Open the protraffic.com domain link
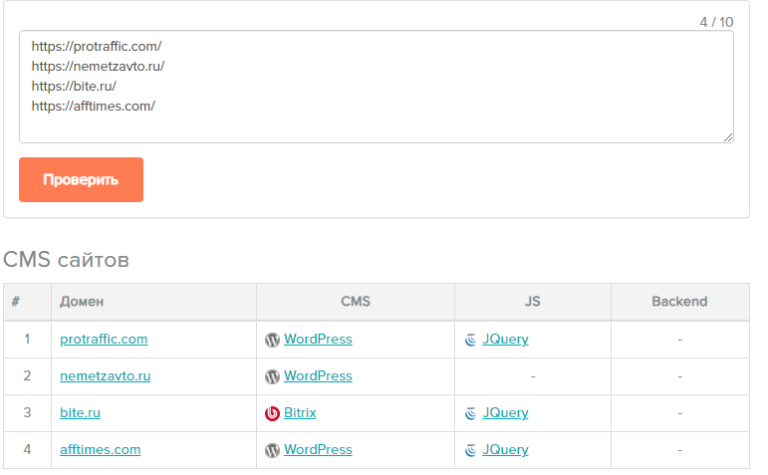 [x=104, y=339]
